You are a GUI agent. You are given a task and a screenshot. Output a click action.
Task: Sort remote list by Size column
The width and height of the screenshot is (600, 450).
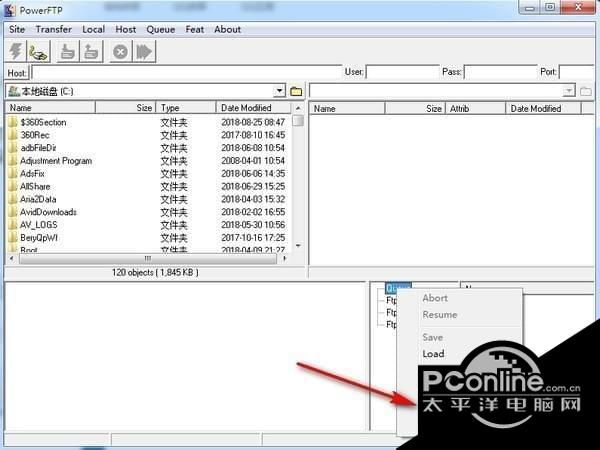416,109
